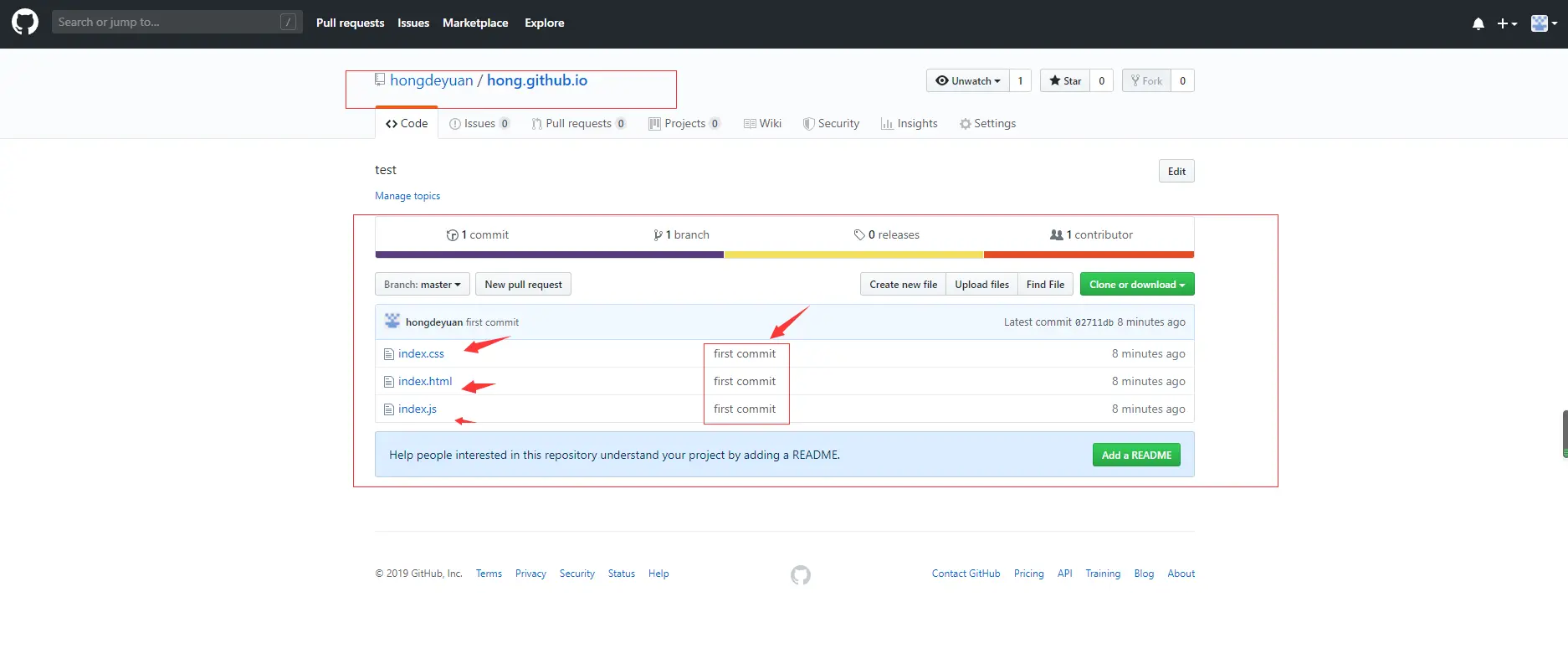View the 0 releases page
This screenshot has height=669, width=1568.
click(887, 234)
